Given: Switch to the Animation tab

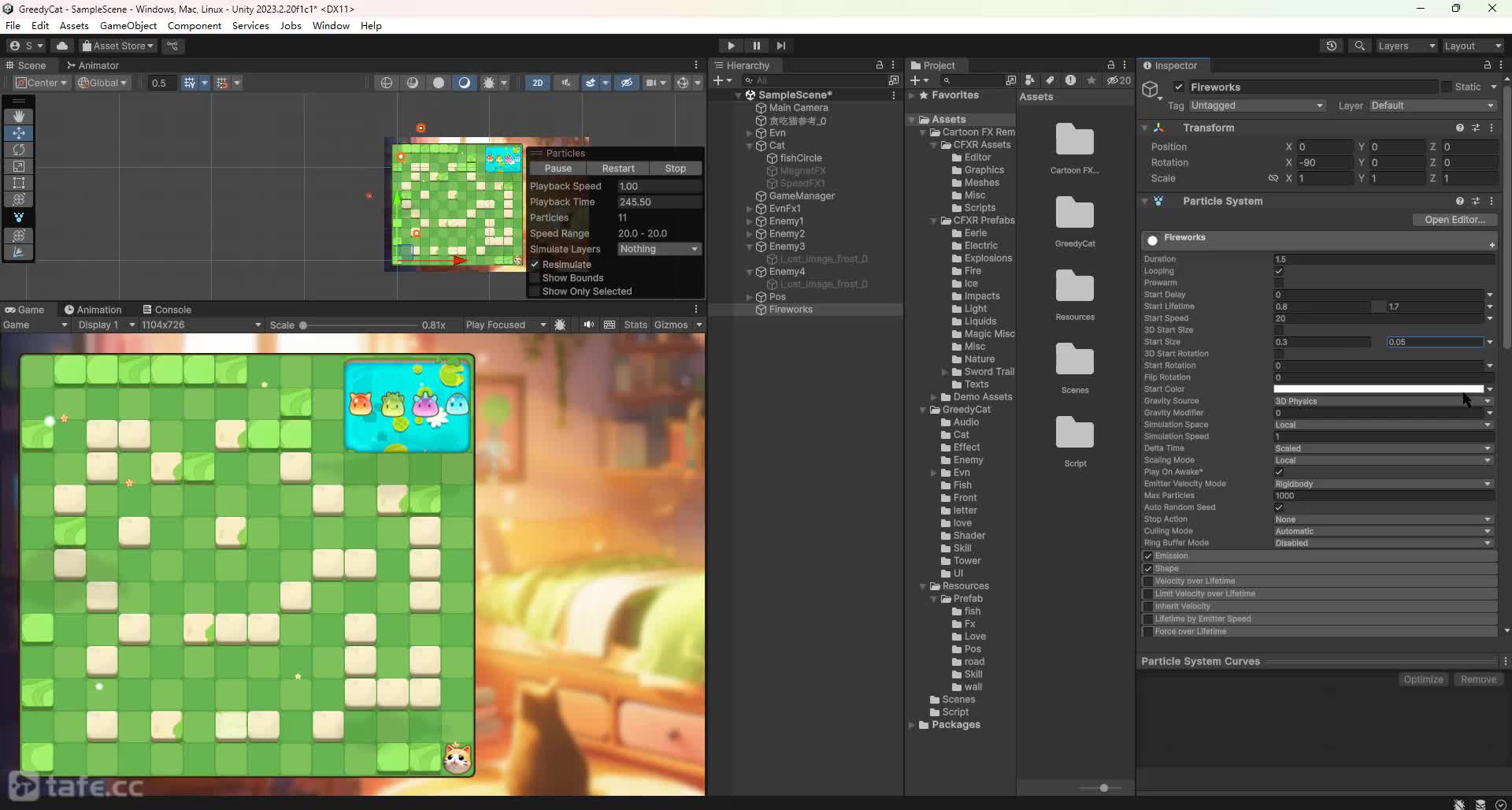Looking at the screenshot, I should pos(93,310).
